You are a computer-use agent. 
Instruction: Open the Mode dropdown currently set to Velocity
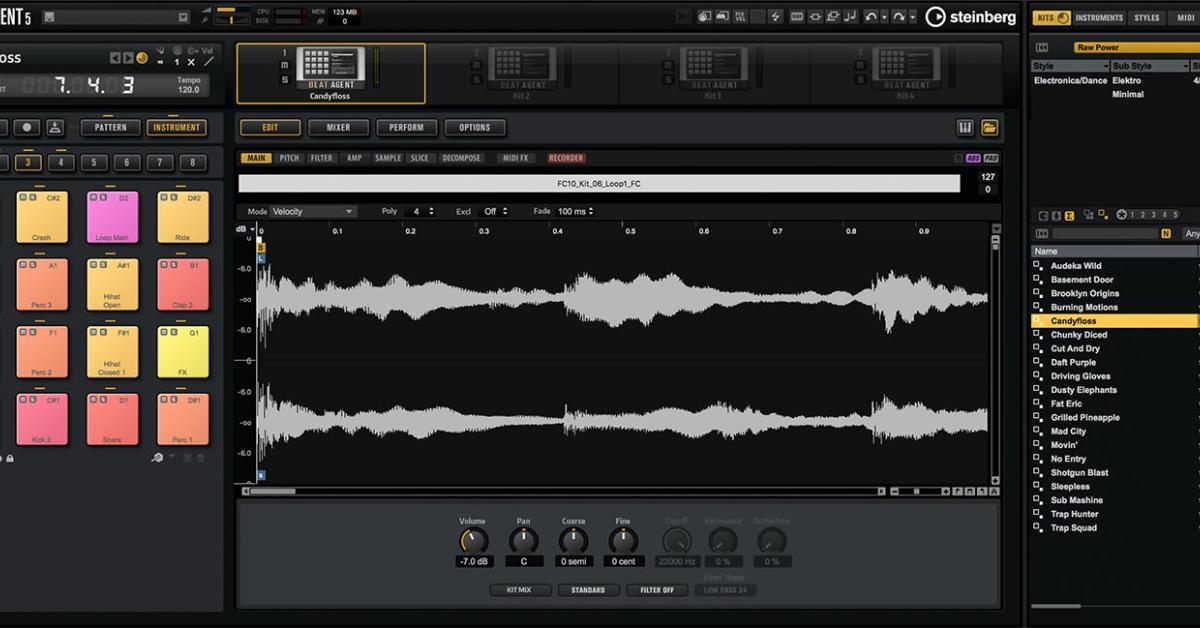pos(313,211)
